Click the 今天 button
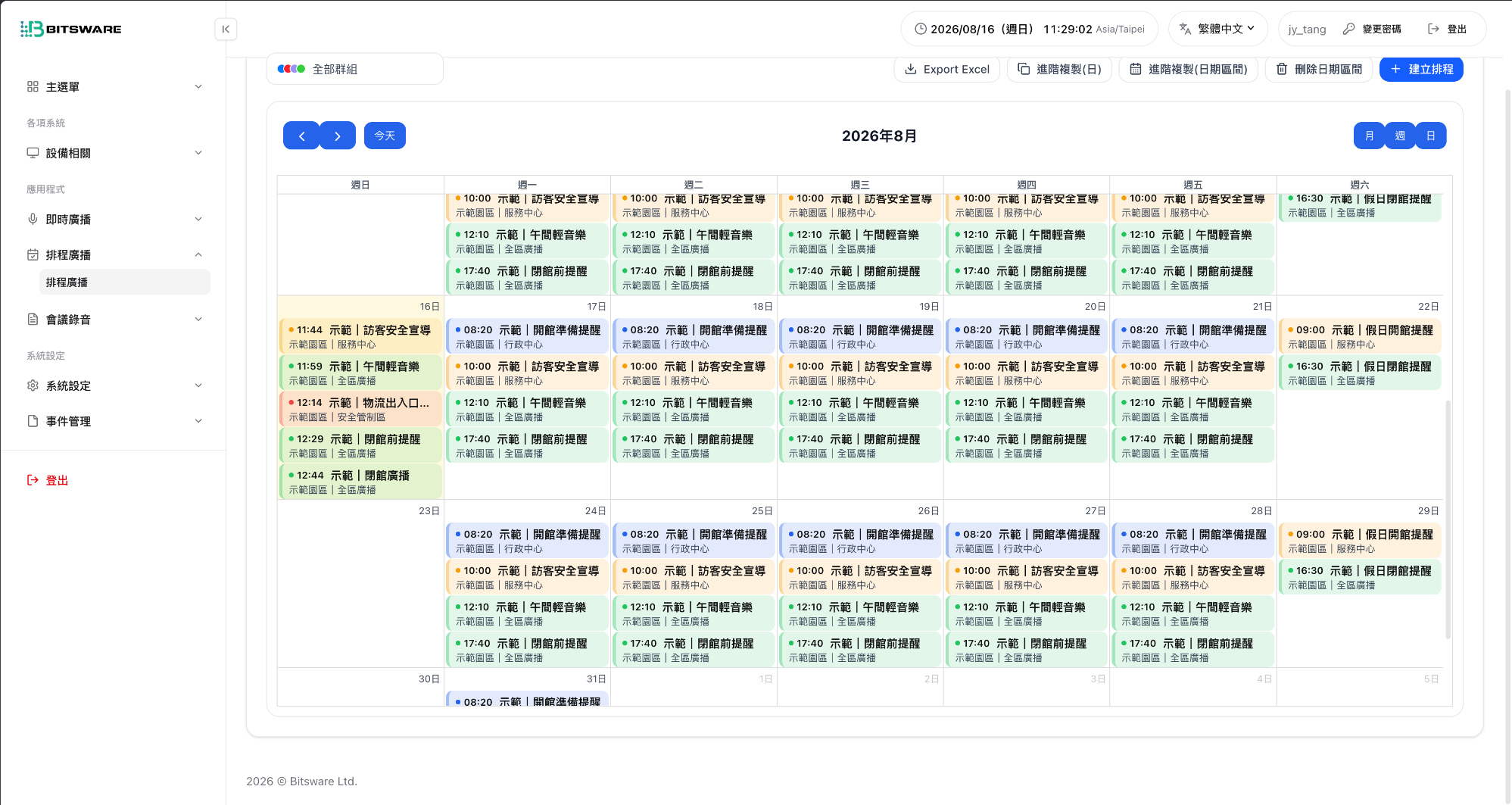The width and height of the screenshot is (1512, 805). pos(385,136)
